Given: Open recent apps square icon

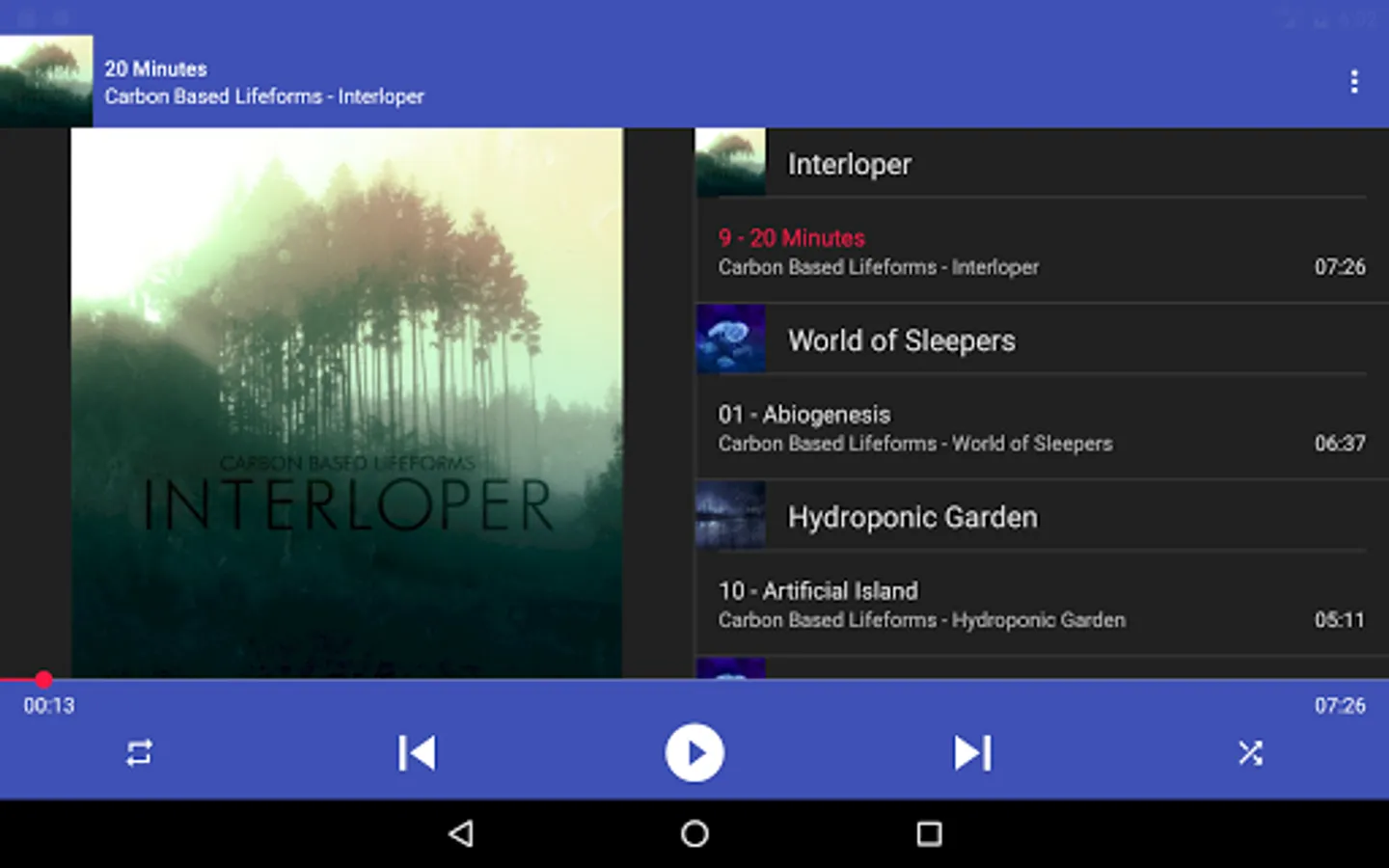Looking at the screenshot, I should pyautogui.click(x=929, y=833).
